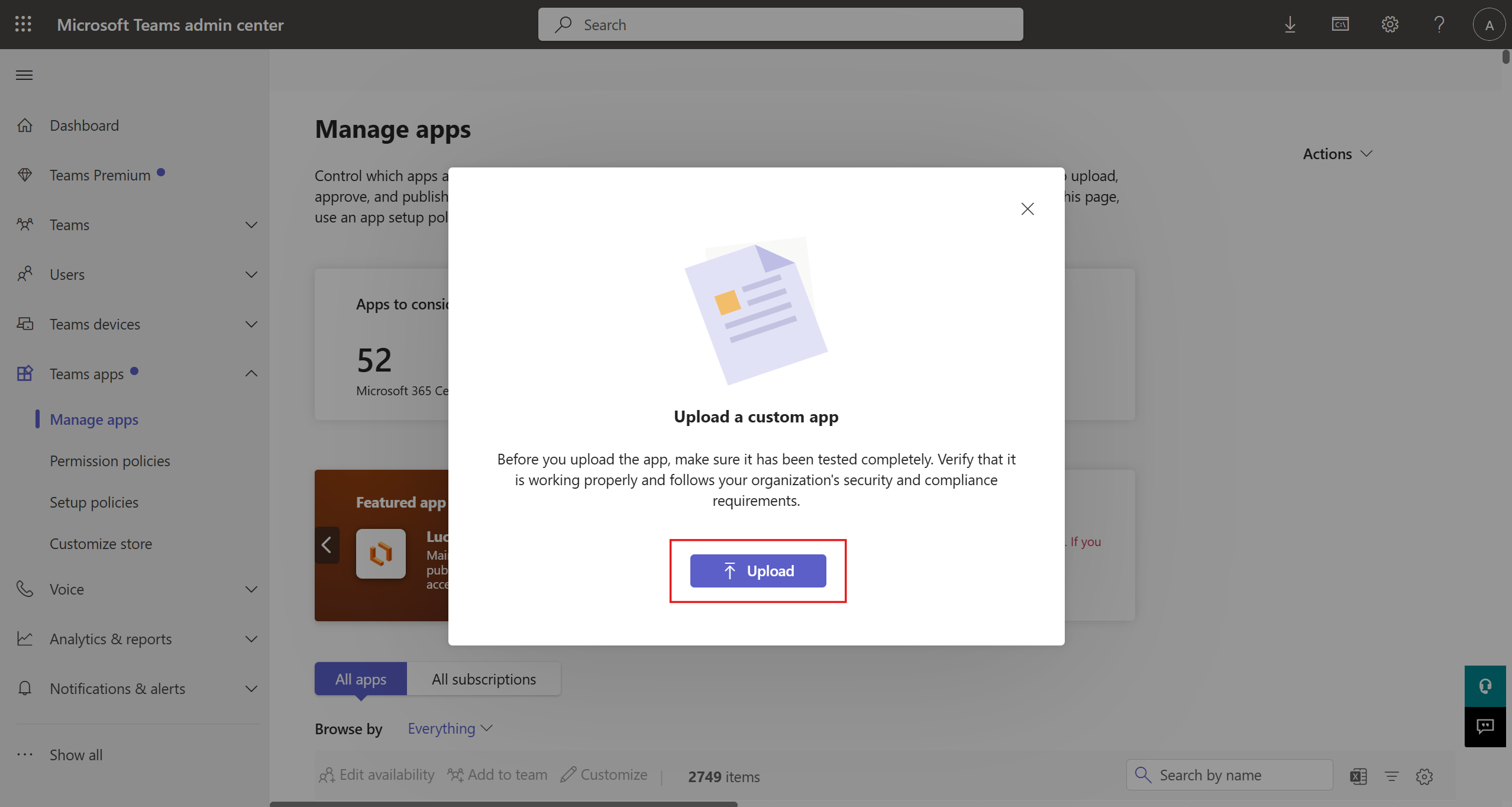
Task: Open help using the question mark icon
Action: [x=1439, y=24]
